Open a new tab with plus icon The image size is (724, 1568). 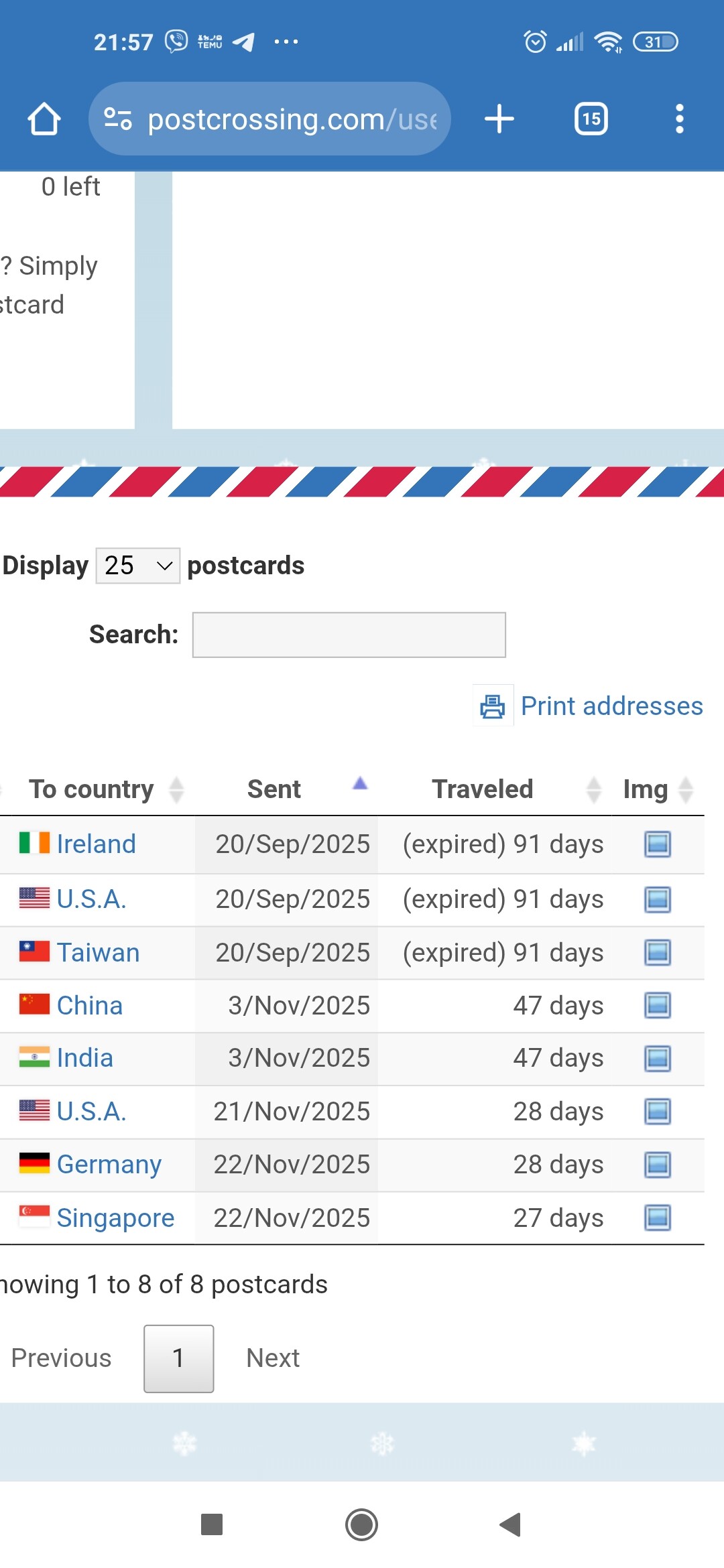pyautogui.click(x=499, y=119)
